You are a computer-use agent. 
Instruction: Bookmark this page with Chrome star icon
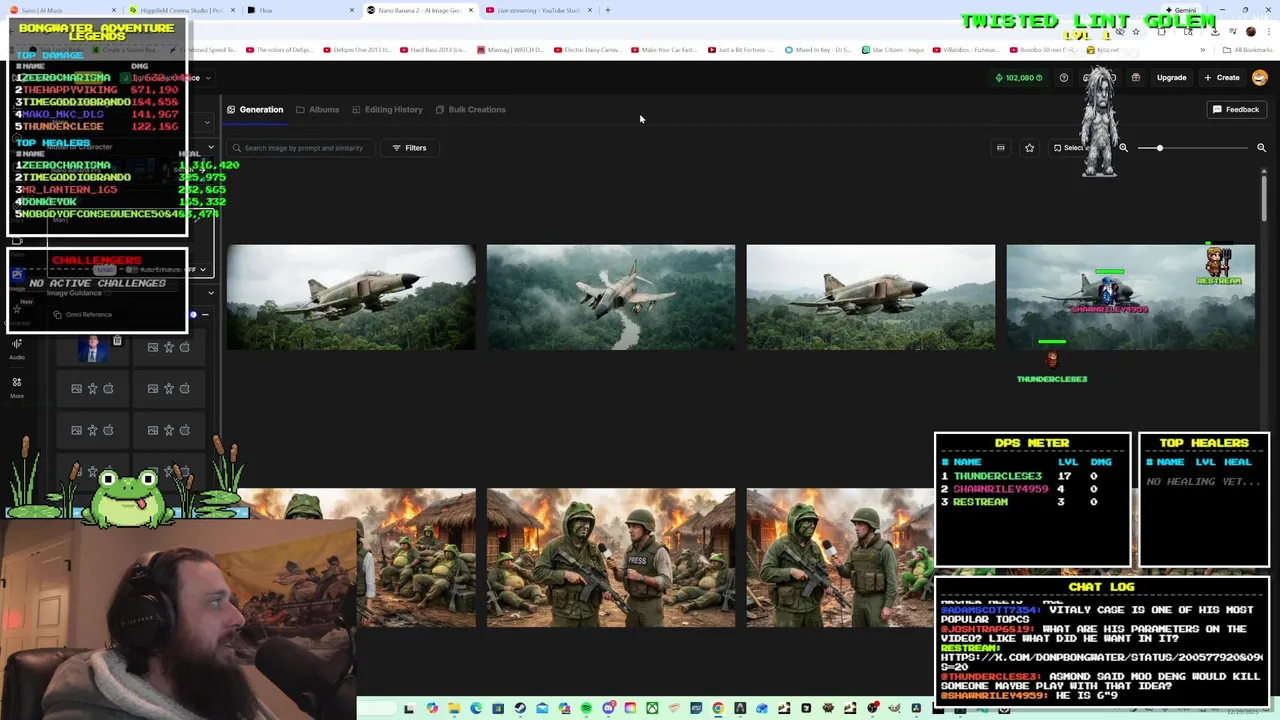(x=1135, y=31)
